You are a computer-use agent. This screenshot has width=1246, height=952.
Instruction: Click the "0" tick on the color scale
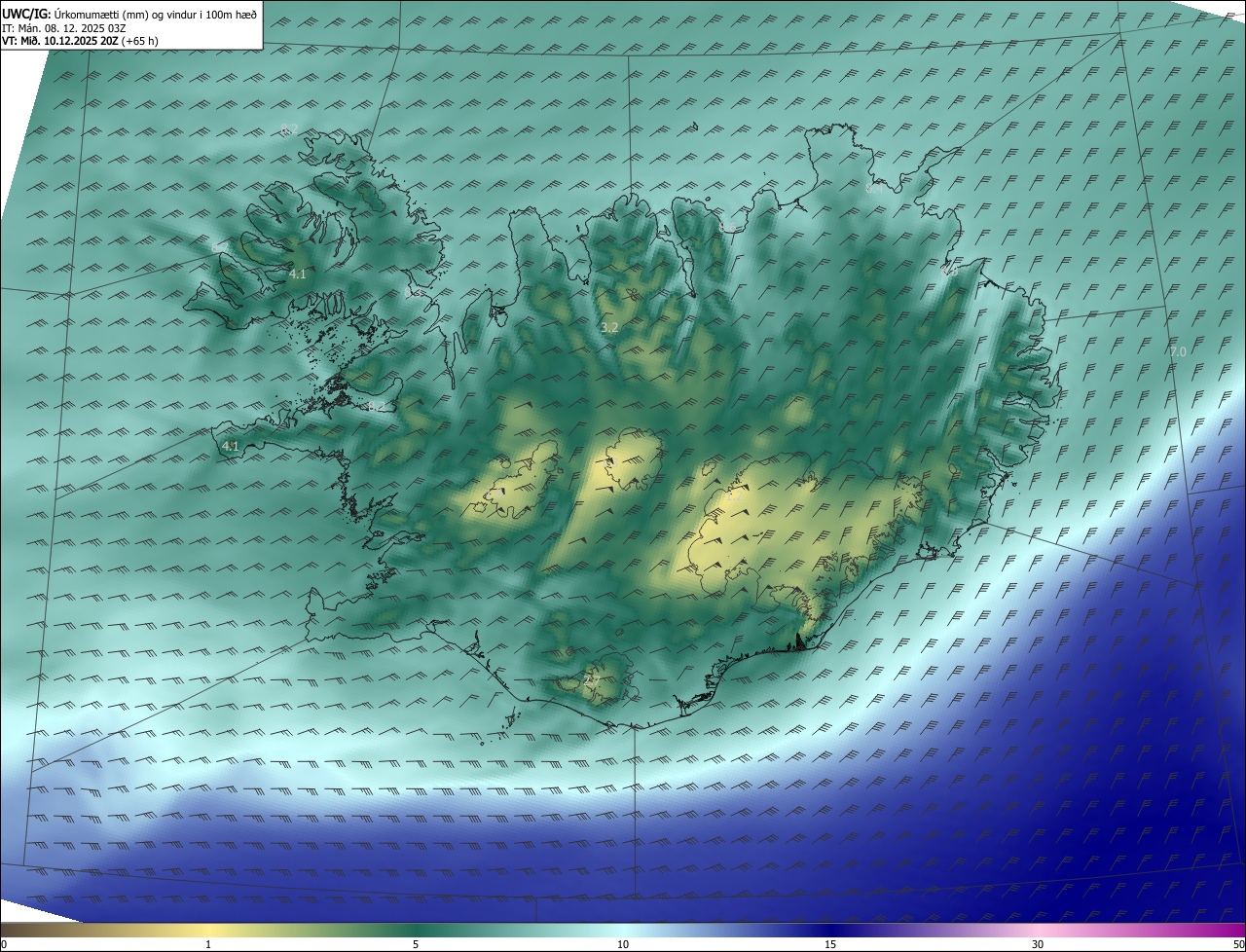point(3,944)
